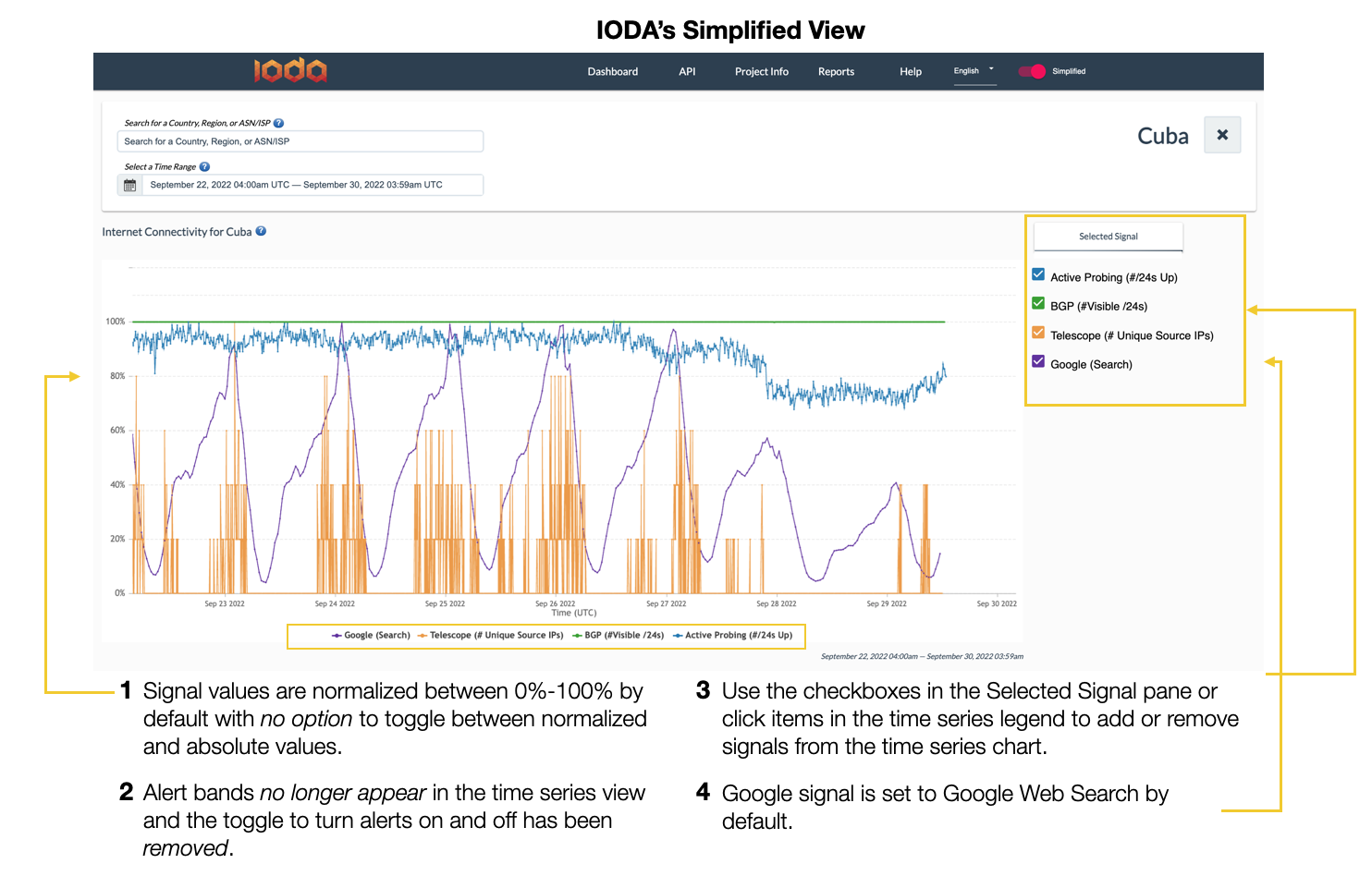
Task: Click the country search input field
Action: point(300,141)
